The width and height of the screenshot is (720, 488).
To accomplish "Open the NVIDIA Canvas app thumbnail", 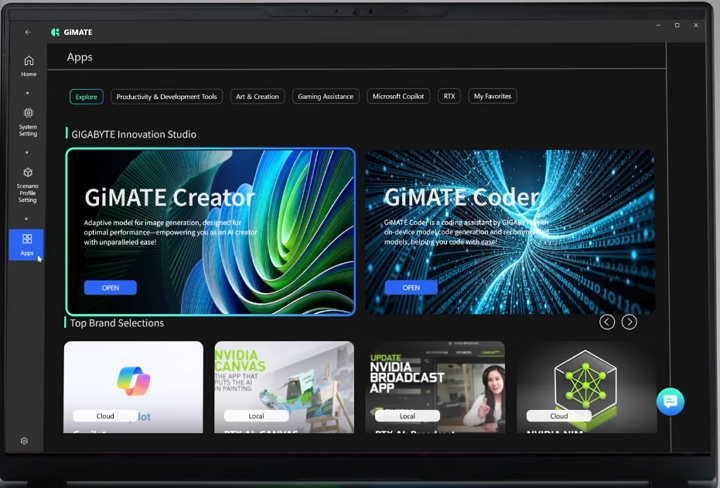I will 284,386.
